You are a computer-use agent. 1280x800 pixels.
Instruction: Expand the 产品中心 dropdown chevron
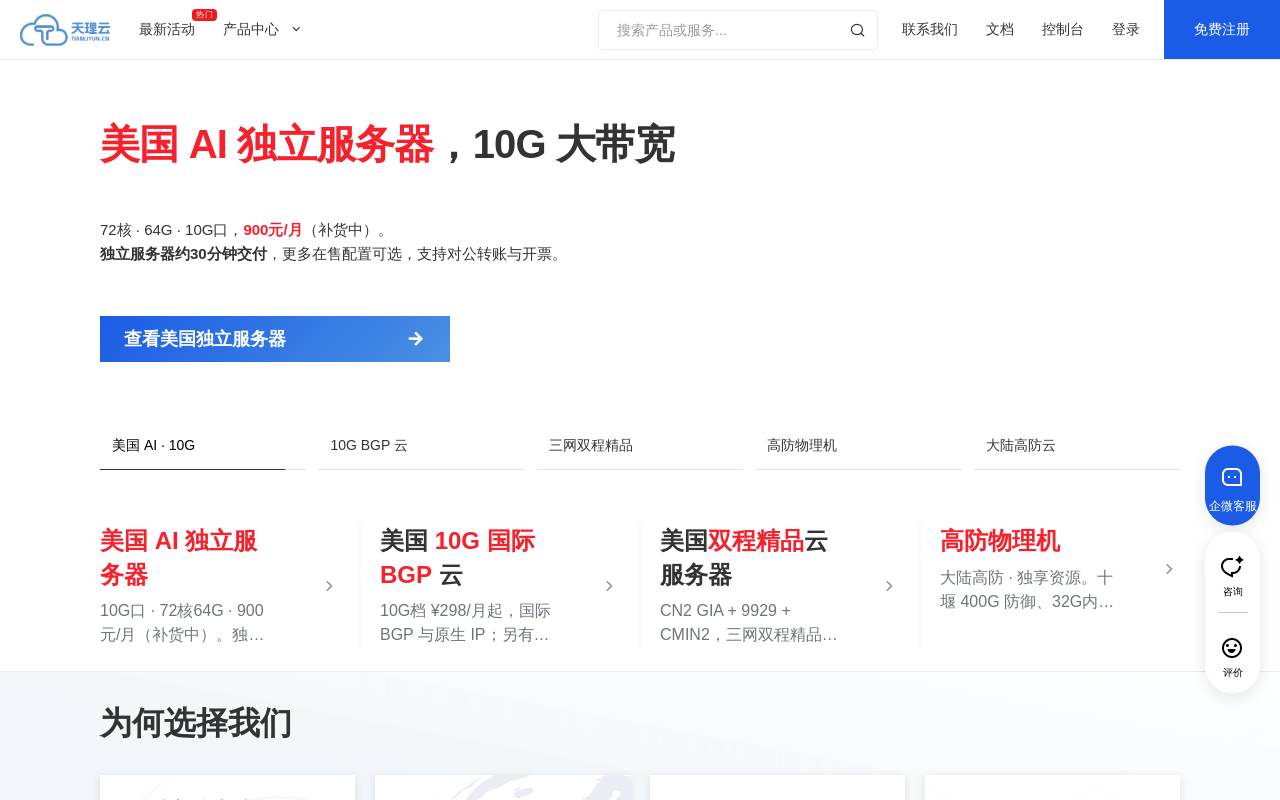click(x=296, y=29)
